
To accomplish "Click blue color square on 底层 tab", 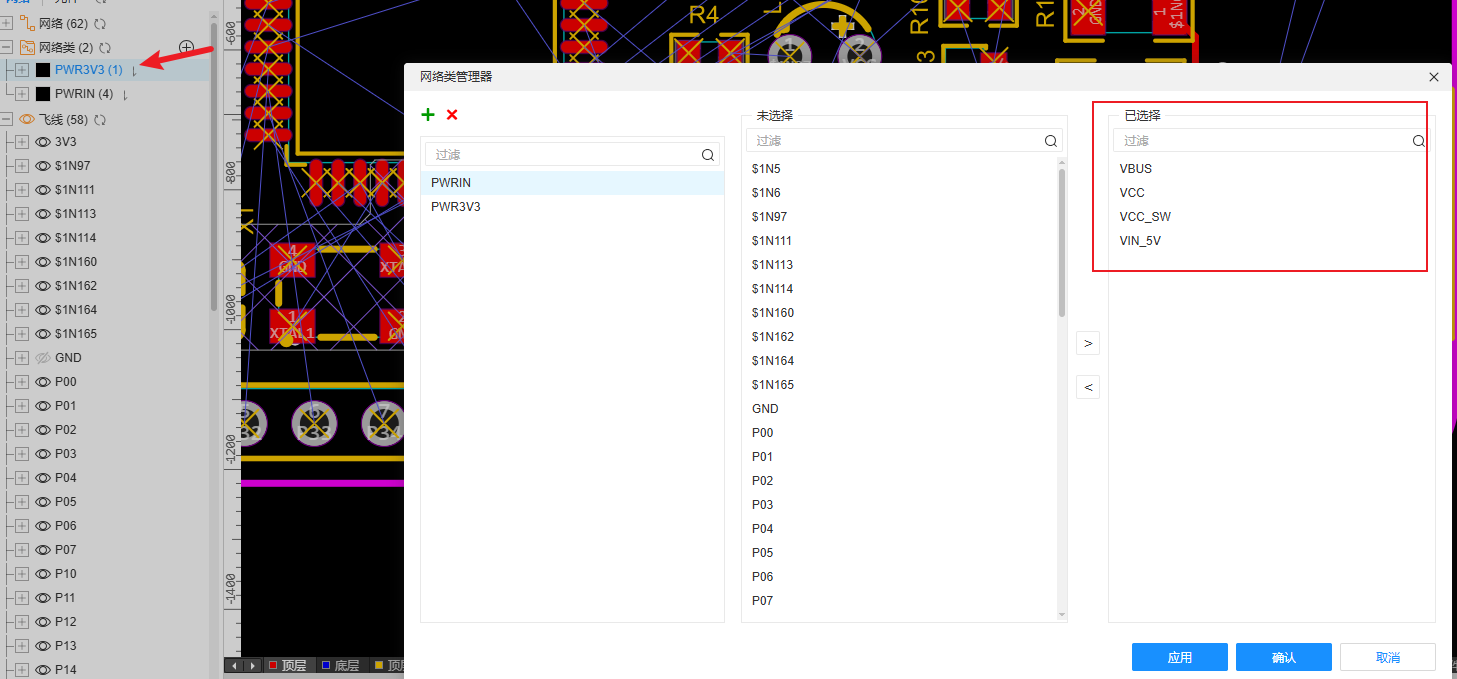I will click(x=326, y=666).
